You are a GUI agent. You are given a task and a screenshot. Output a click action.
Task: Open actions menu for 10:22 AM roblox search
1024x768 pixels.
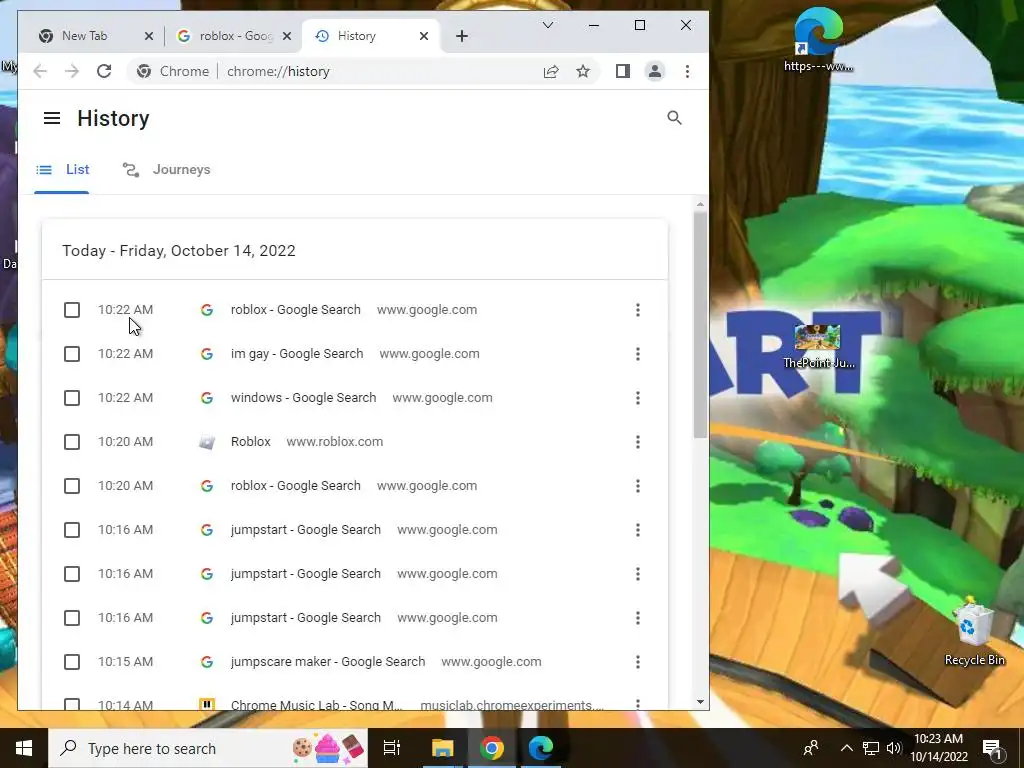tap(638, 310)
